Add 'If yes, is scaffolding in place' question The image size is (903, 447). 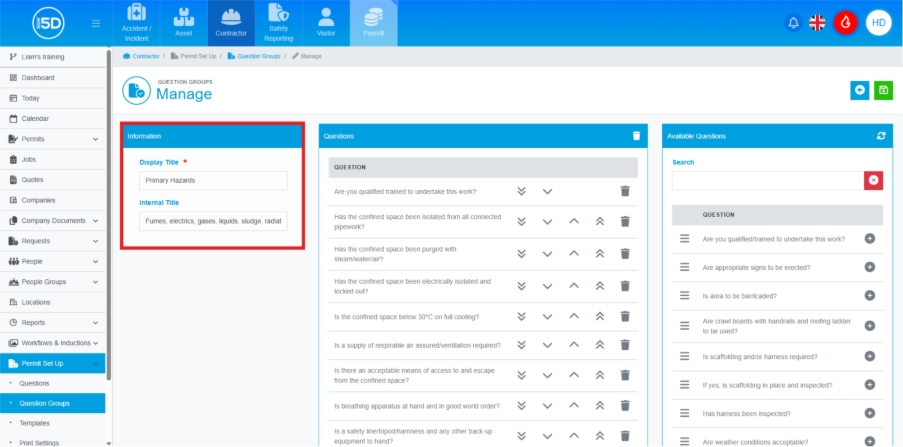pyautogui.click(x=870, y=385)
